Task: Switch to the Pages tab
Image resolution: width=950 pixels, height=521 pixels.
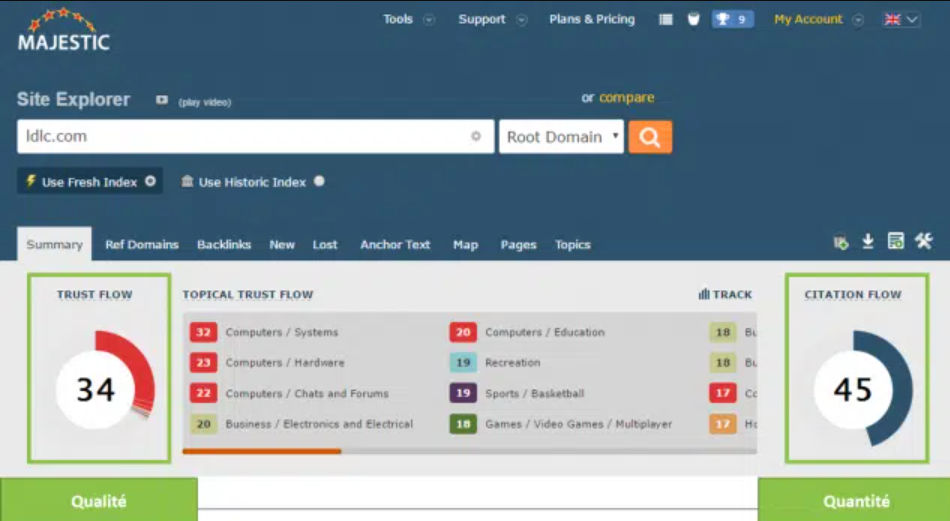Action: click(x=518, y=244)
